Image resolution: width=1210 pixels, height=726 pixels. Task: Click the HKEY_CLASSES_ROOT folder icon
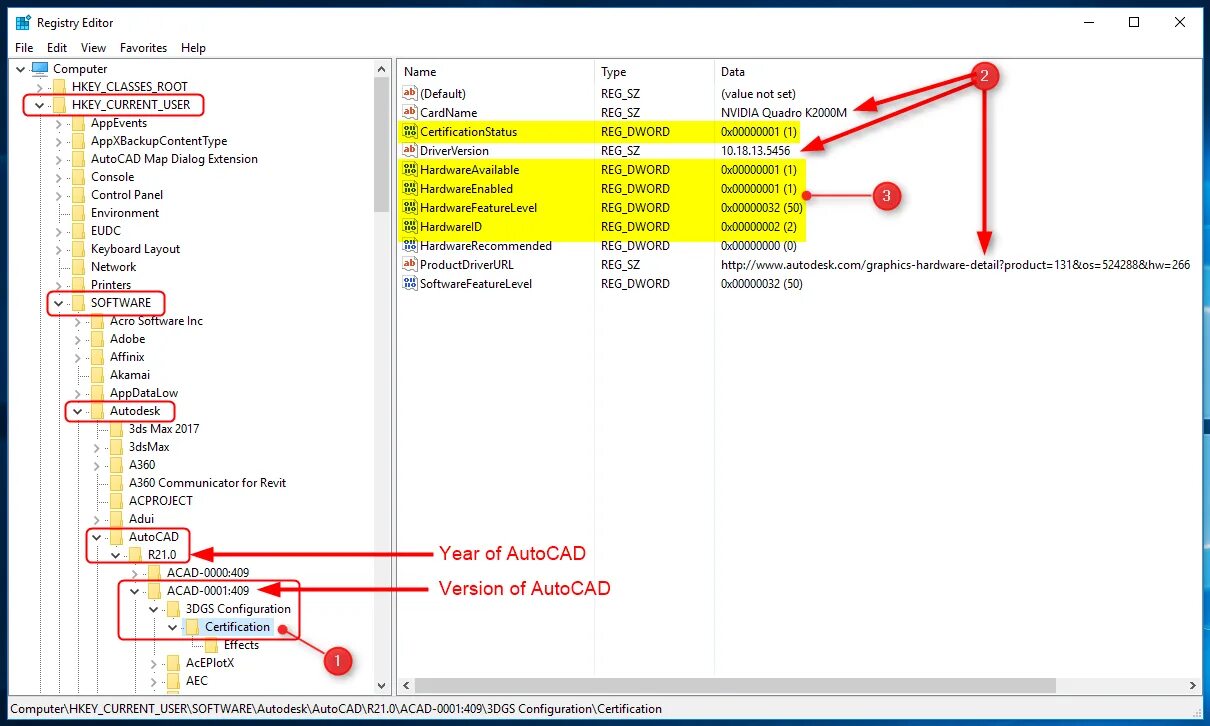click(x=60, y=87)
